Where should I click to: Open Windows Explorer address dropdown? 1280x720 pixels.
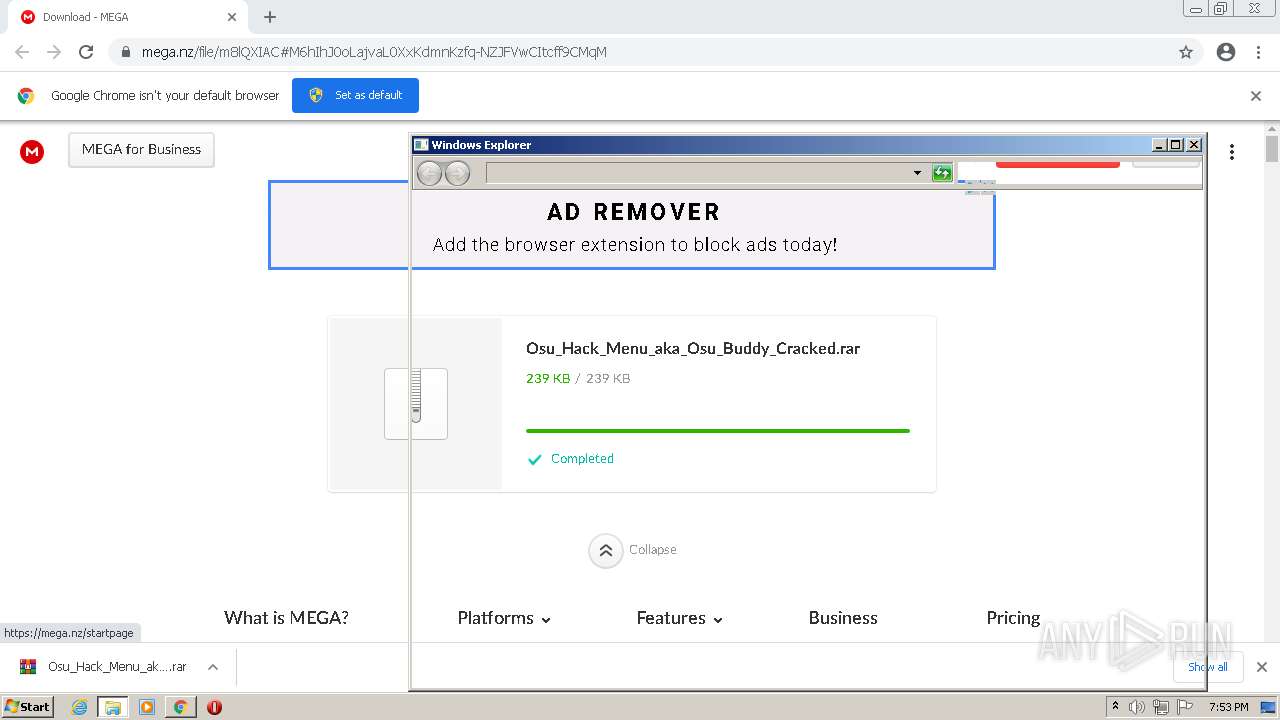(917, 173)
